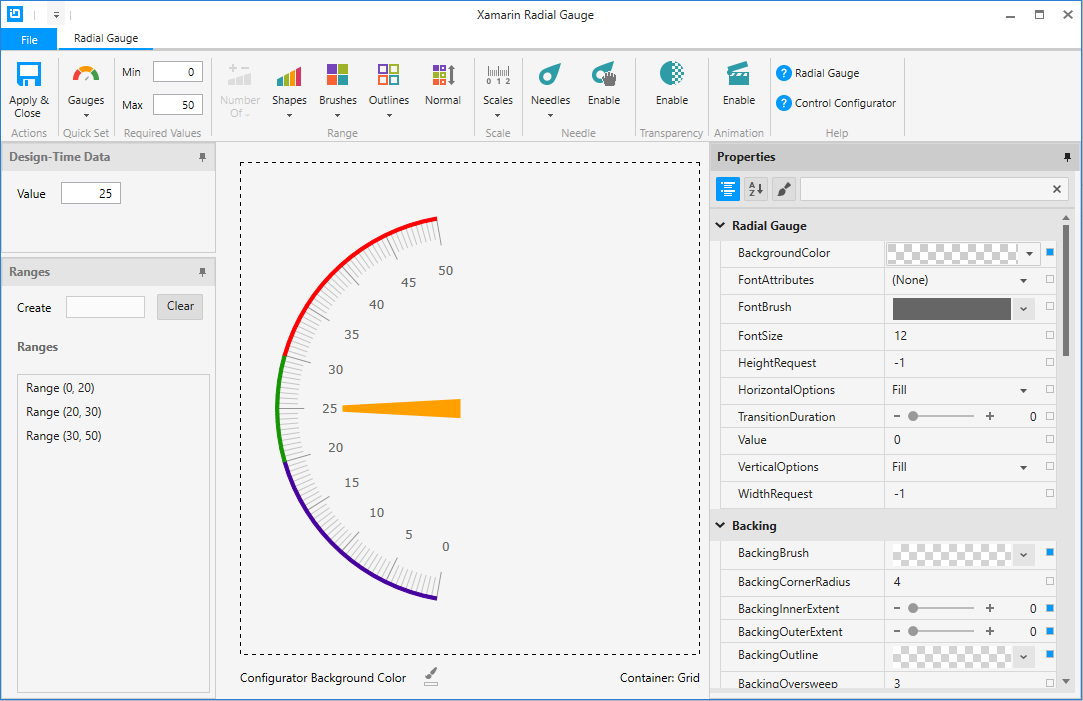Viewport: 1083px width, 701px height.
Task: Expand the BackingBrush dropdown
Action: pos(1024,555)
